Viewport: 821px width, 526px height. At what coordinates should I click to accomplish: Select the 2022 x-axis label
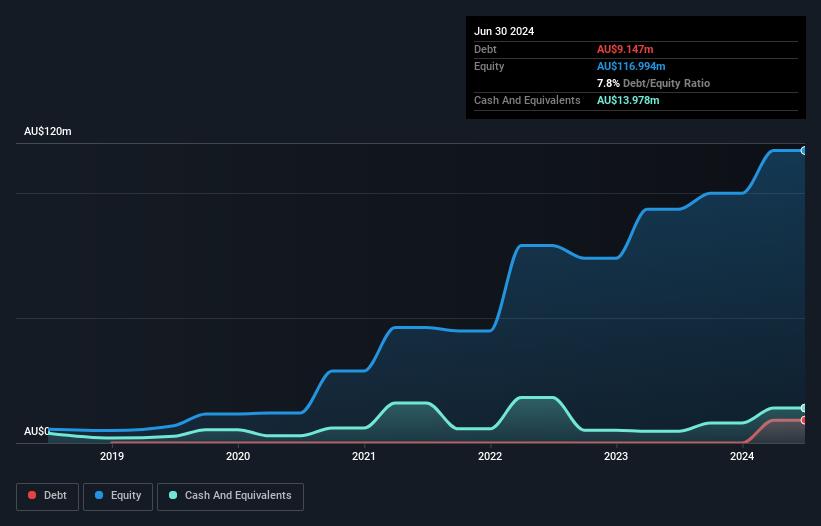pyautogui.click(x=490, y=456)
